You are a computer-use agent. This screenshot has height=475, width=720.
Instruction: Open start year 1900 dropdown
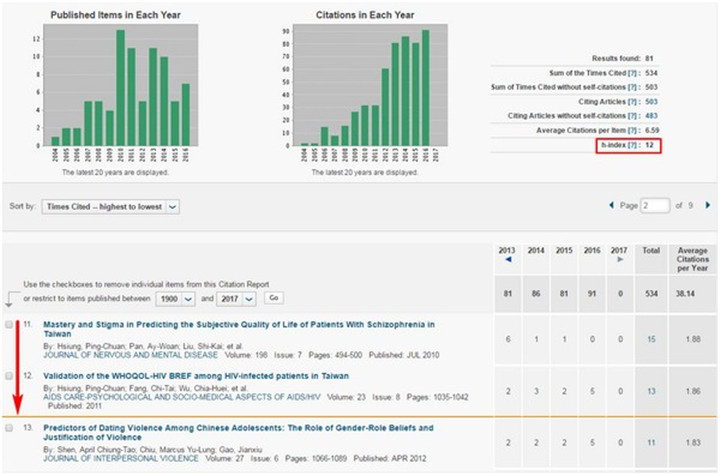click(193, 298)
